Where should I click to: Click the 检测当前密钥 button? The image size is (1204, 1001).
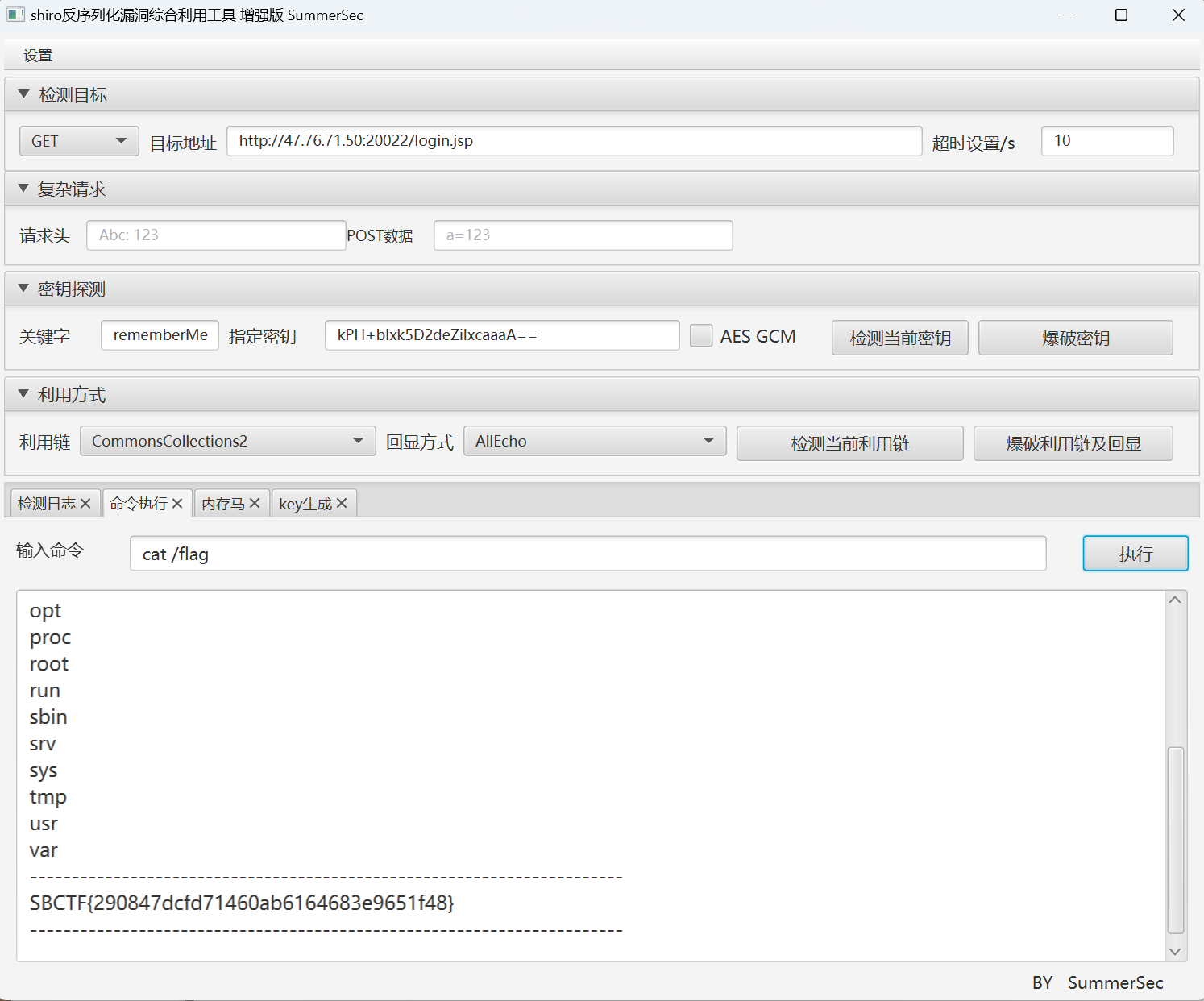click(x=900, y=338)
